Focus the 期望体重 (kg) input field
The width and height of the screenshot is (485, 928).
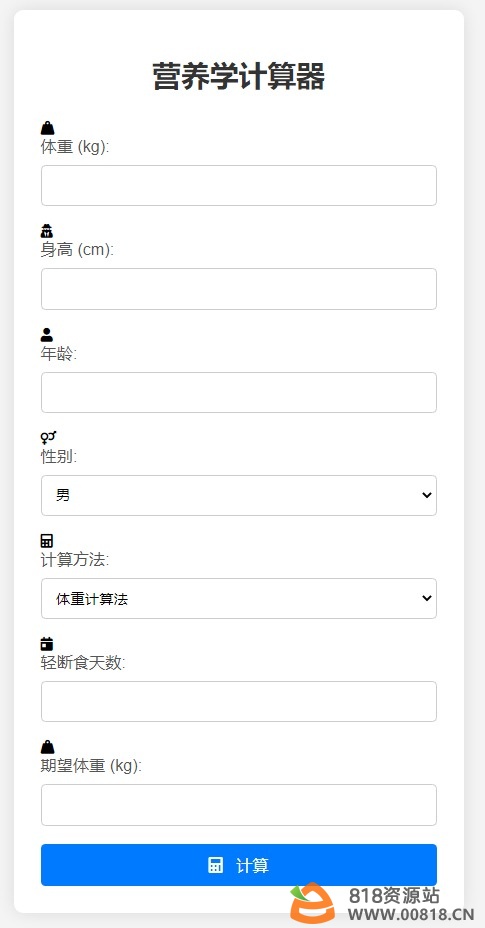(x=239, y=805)
